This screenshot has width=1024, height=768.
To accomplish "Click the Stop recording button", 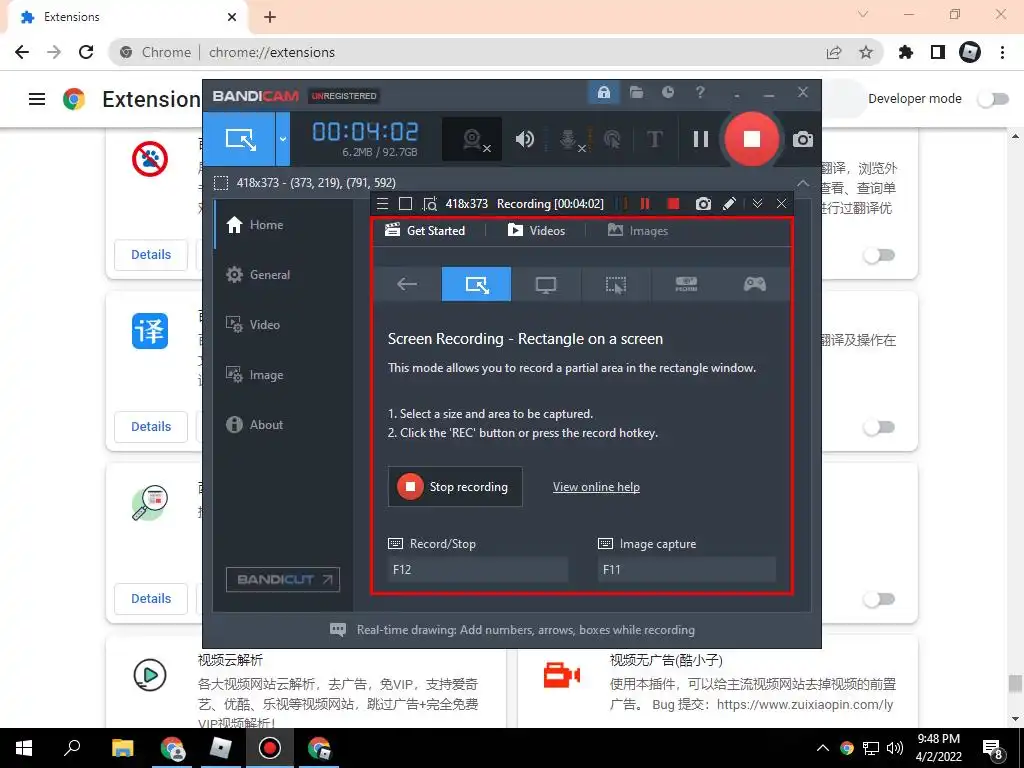I will [x=455, y=487].
